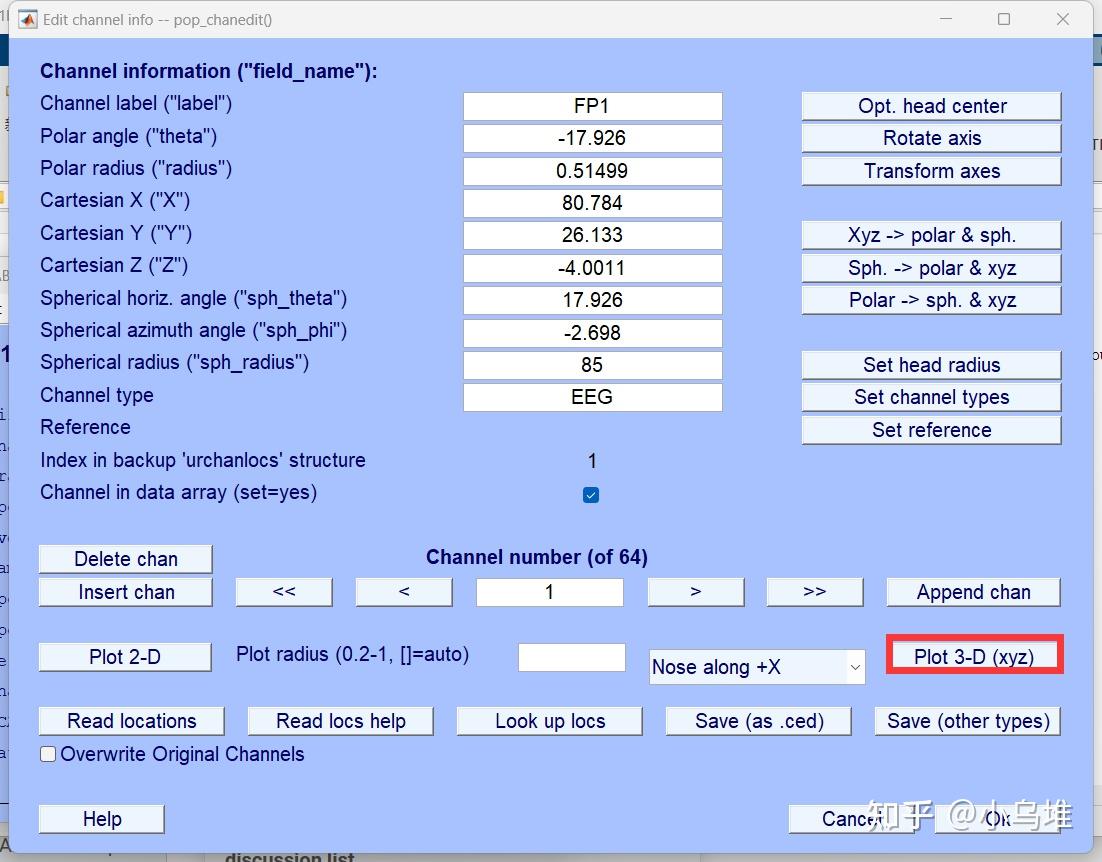Click Set reference
Image resolution: width=1102 pixels, height=862 pixels.
pyautogui.click(x=929, y=430)
